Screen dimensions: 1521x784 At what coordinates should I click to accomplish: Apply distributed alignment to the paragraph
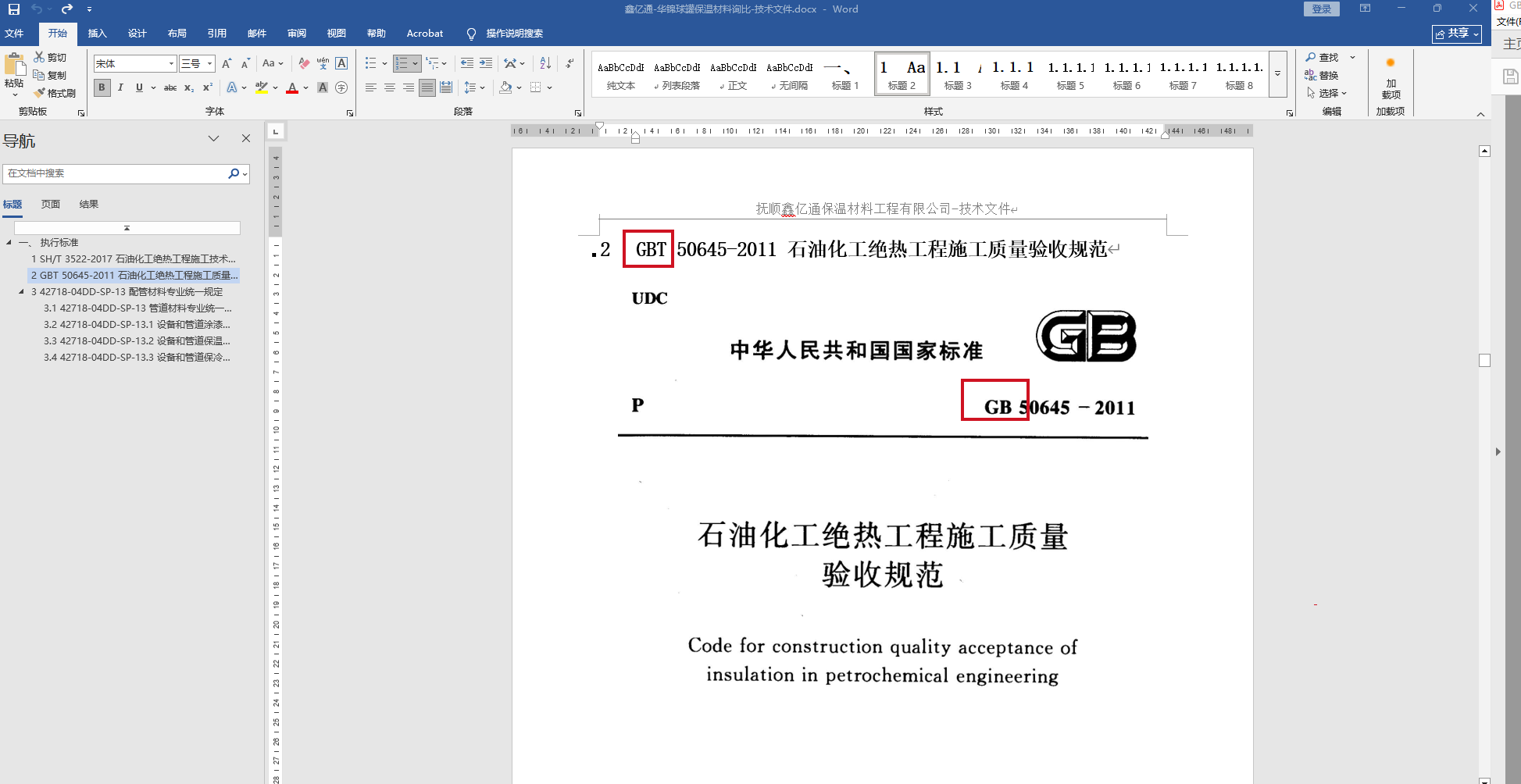[x=446, y=87]
